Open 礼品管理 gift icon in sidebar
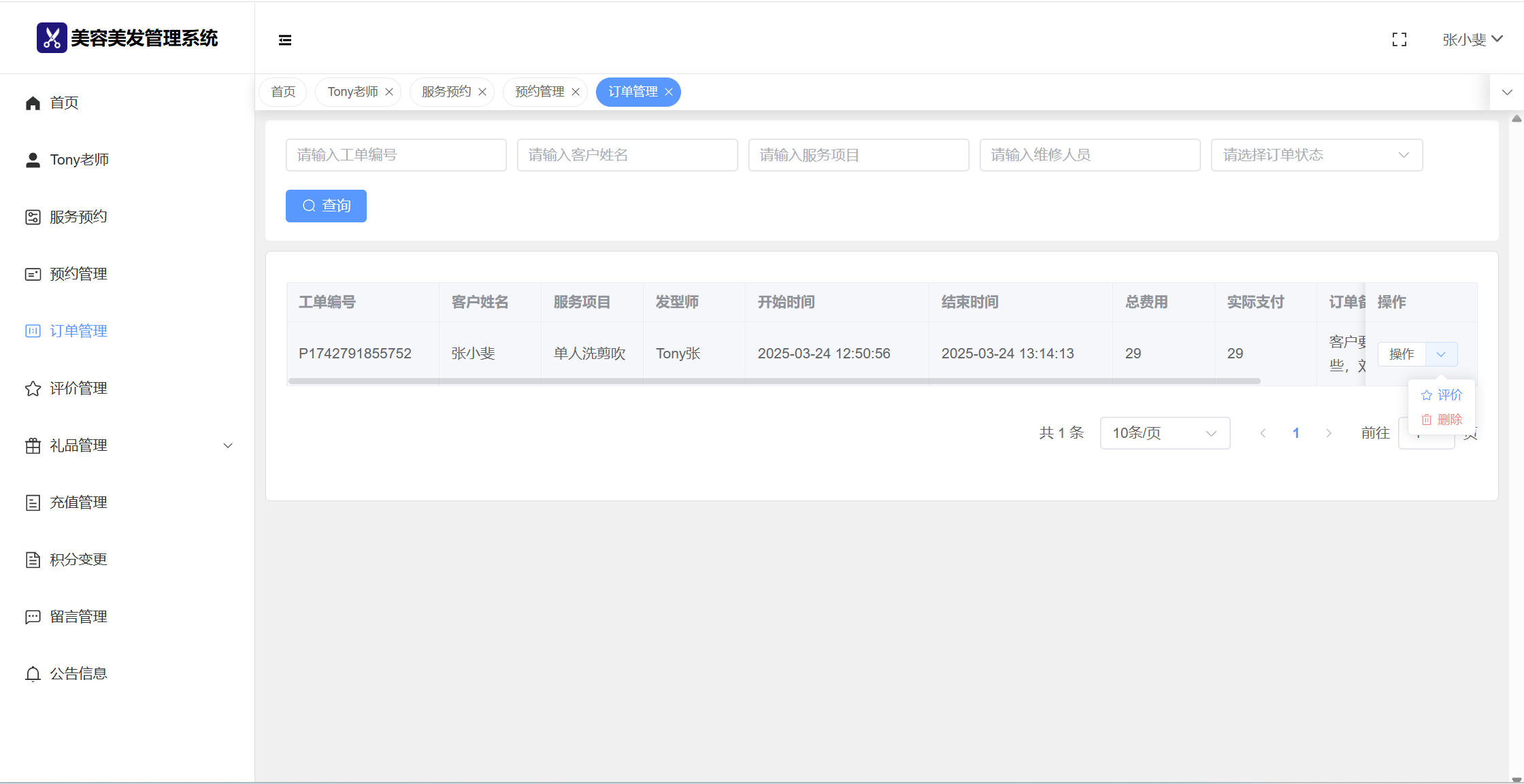 pyautogui.click(x=33, y=445)
